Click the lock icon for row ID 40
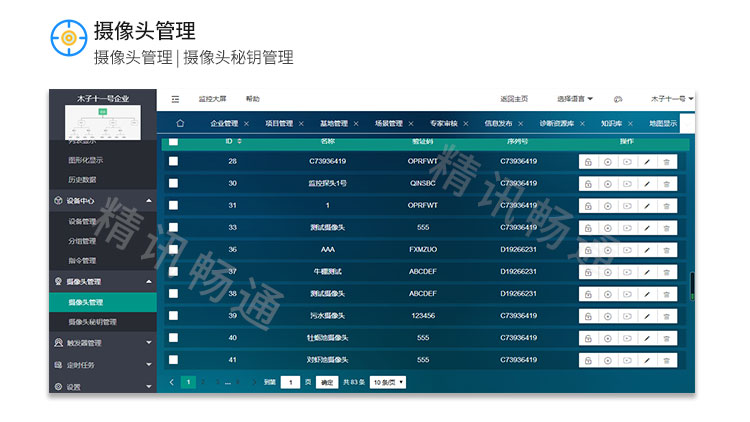Viewport: 750px width, 422px height. click(588, 338)
